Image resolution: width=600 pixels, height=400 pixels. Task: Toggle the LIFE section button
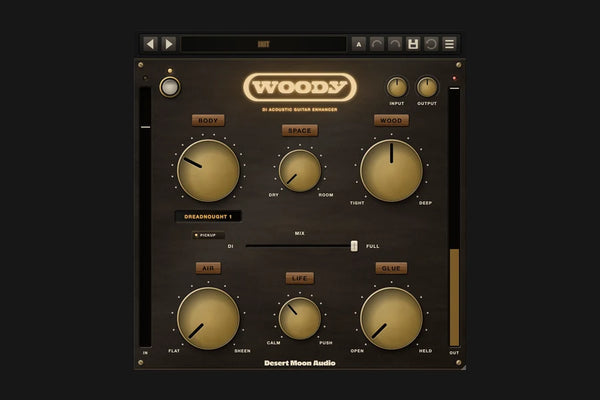[x=300, y=278]
